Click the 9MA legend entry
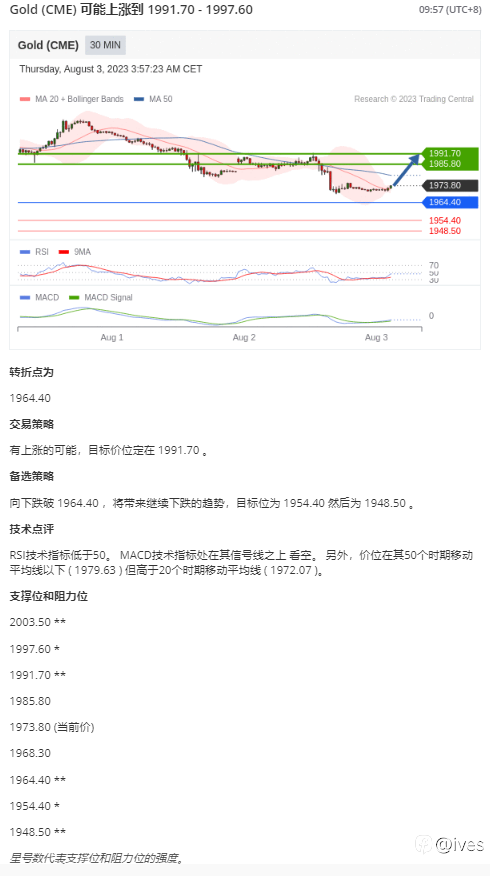490x876 pixels. [75, 252]
